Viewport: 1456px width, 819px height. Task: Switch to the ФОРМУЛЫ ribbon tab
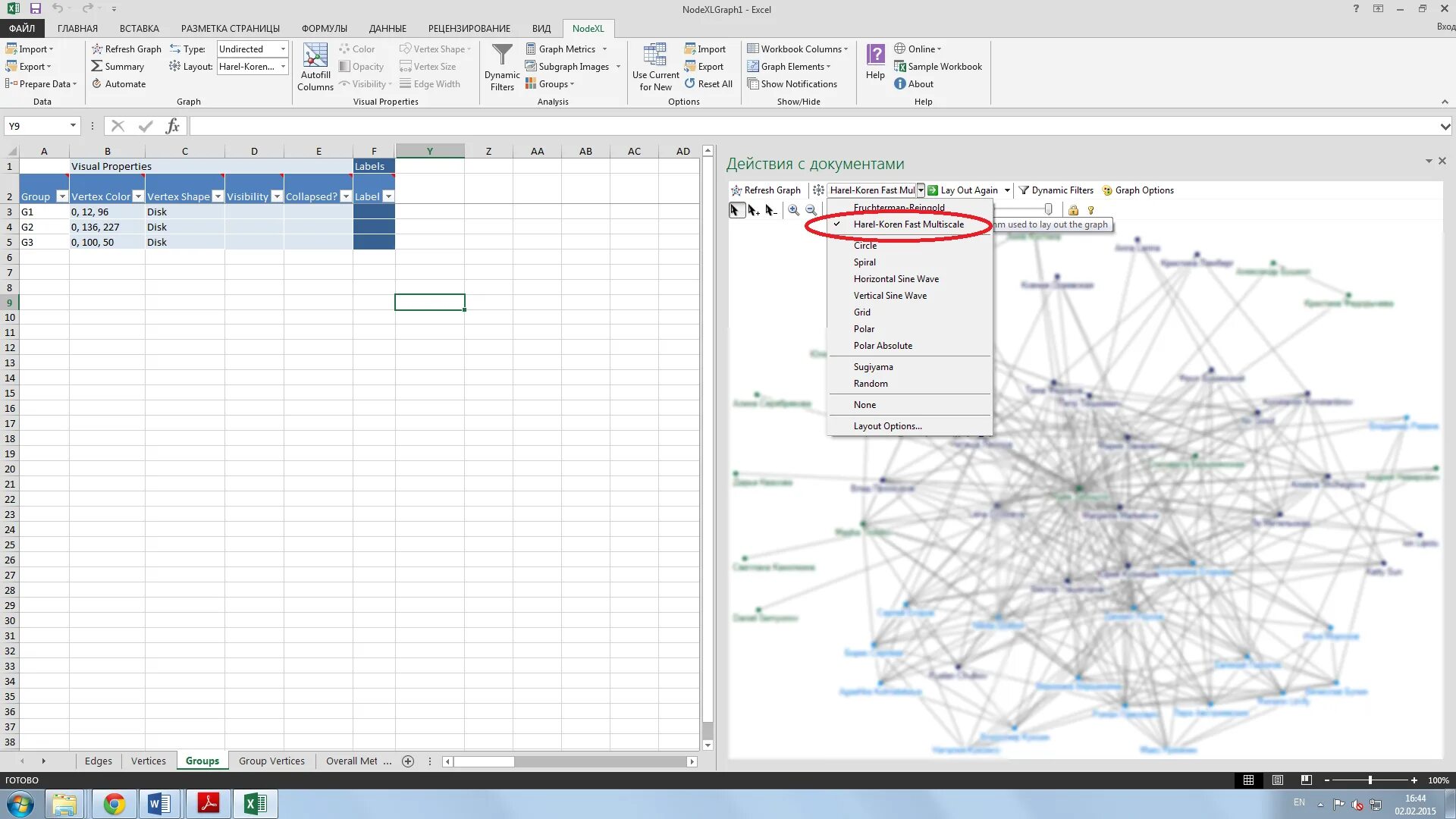325,28
